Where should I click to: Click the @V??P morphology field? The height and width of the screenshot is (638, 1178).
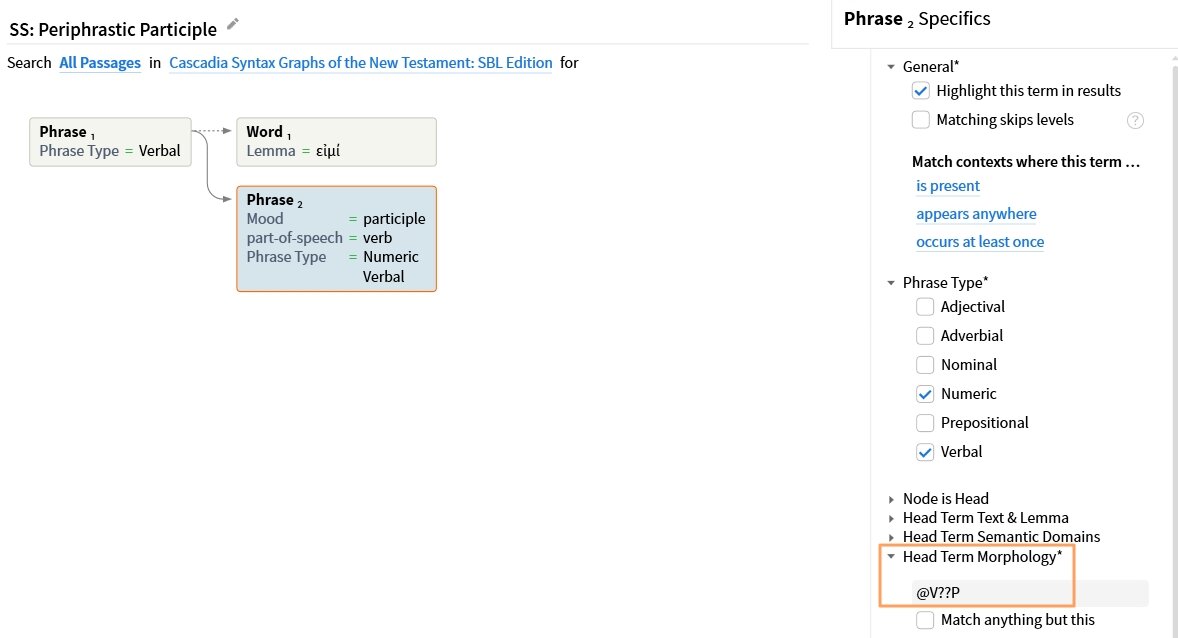1030,593
